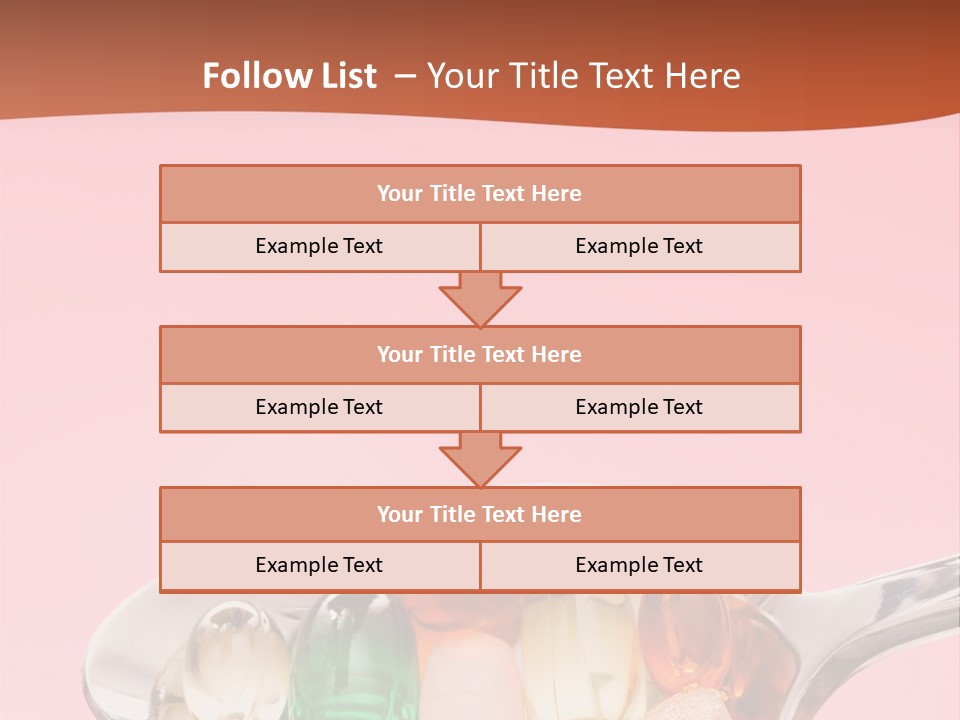960x720 pixels.
Task: Click the bold "Follow List" heading text
Action: point(290,76)
